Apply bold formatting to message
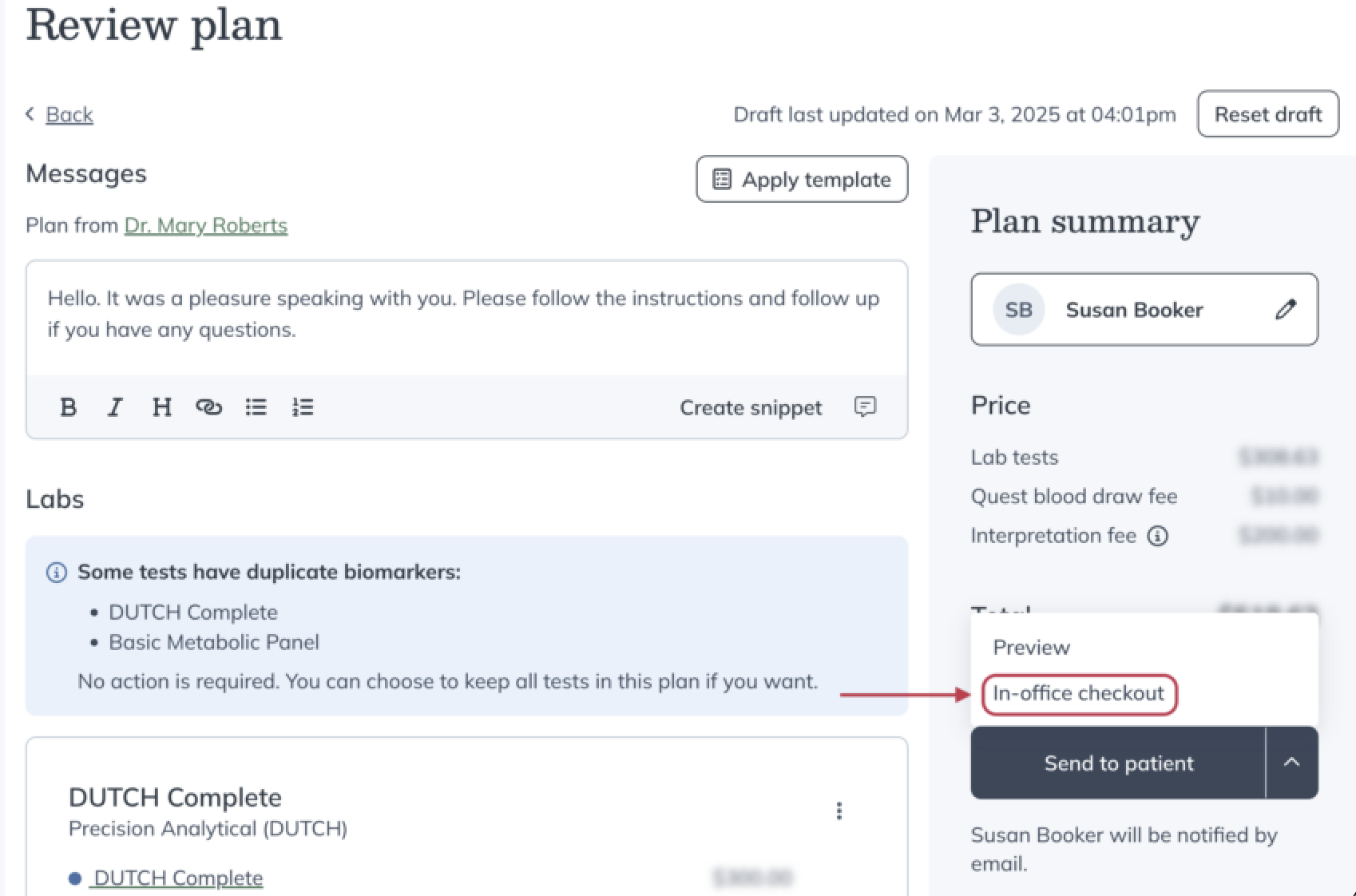This screenshot has height=896, width=1356. coord(69,407)
